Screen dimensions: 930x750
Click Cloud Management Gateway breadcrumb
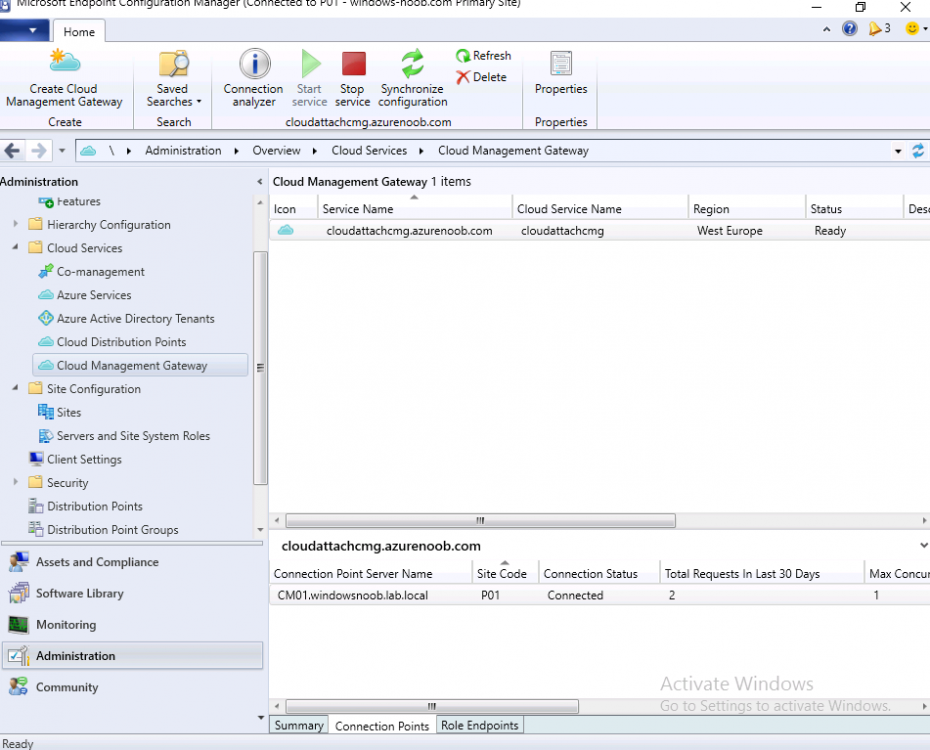[x=513, y=151]
